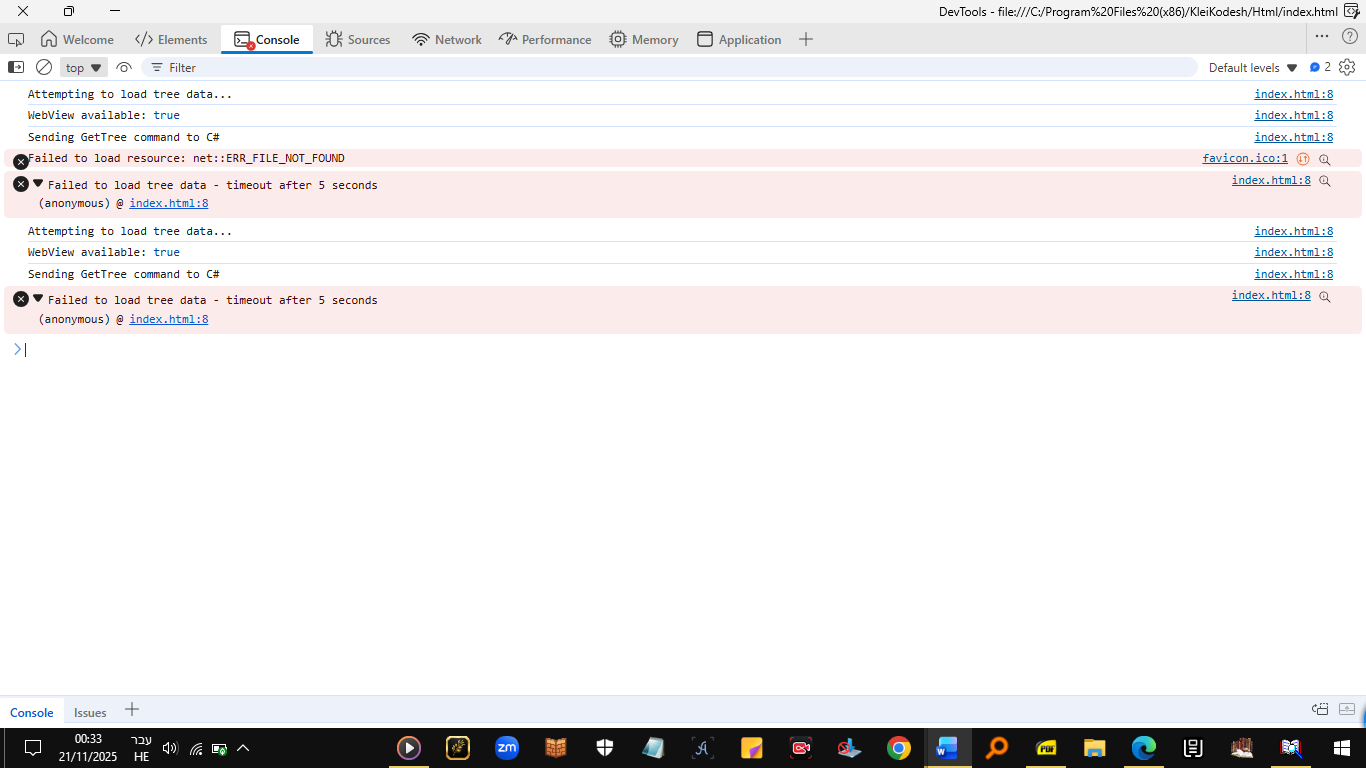
Task: Open the Default levels dropdown
Action: [x=1252, y=68]
